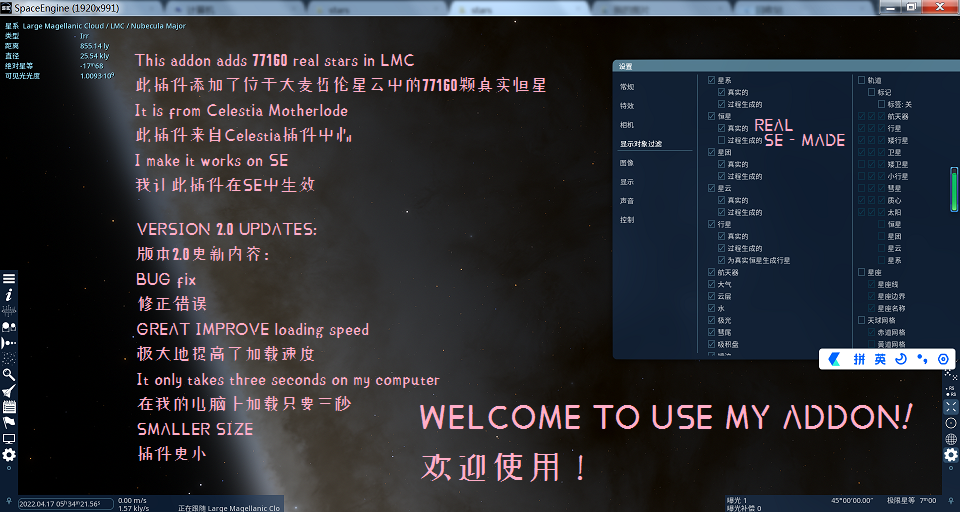
Task: Open the 显示 settings tab
Action: 627,182
